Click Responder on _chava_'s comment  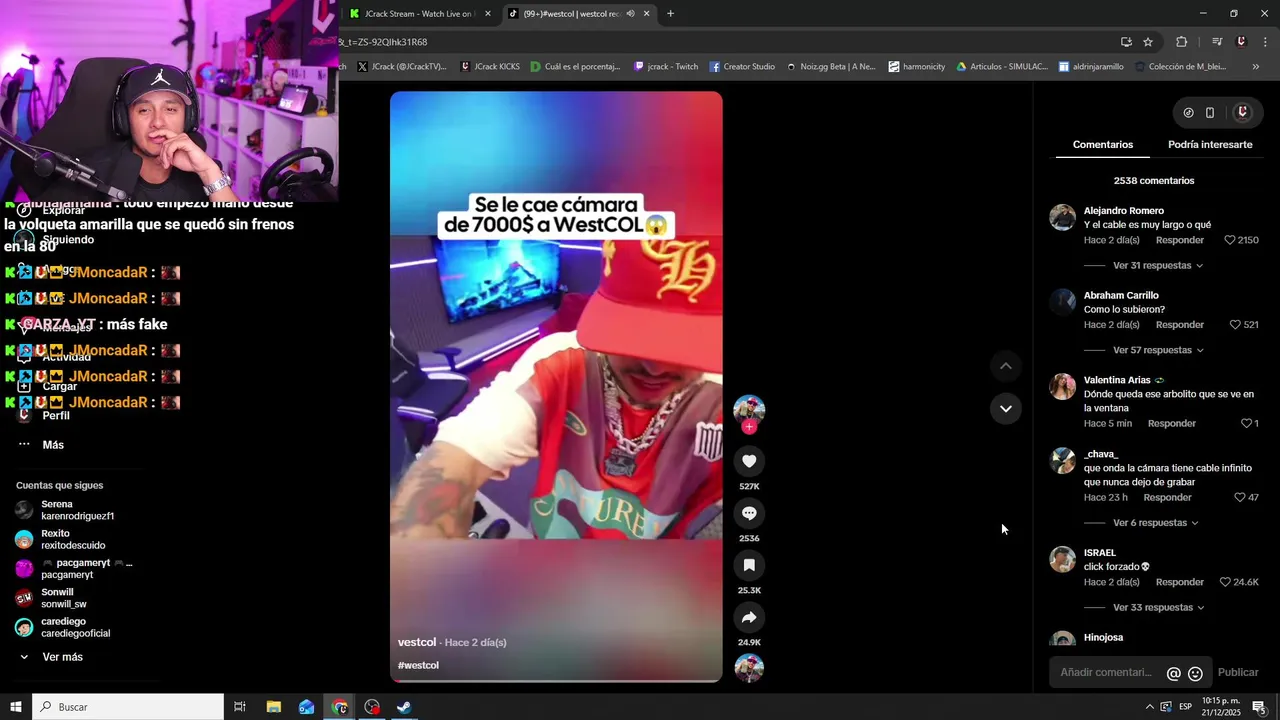[1167, 497]
